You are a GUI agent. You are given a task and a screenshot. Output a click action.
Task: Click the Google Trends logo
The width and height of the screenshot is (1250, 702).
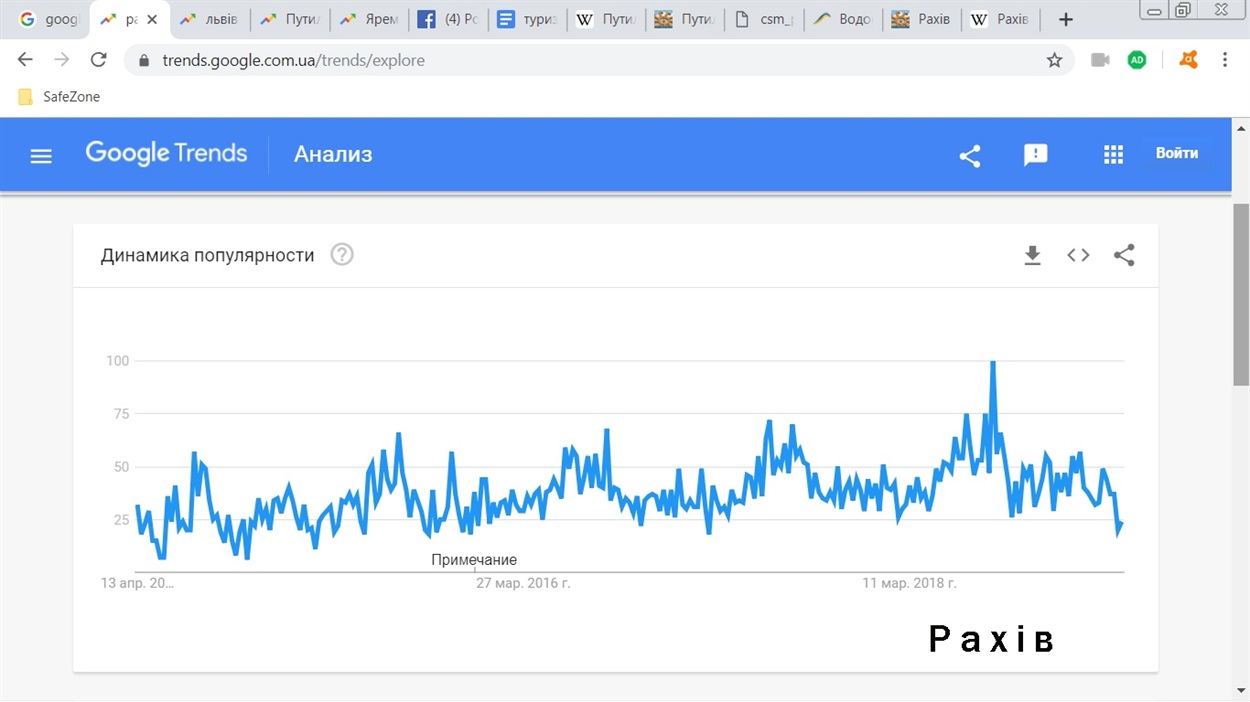pyautogui.click(x=166, y=153)
